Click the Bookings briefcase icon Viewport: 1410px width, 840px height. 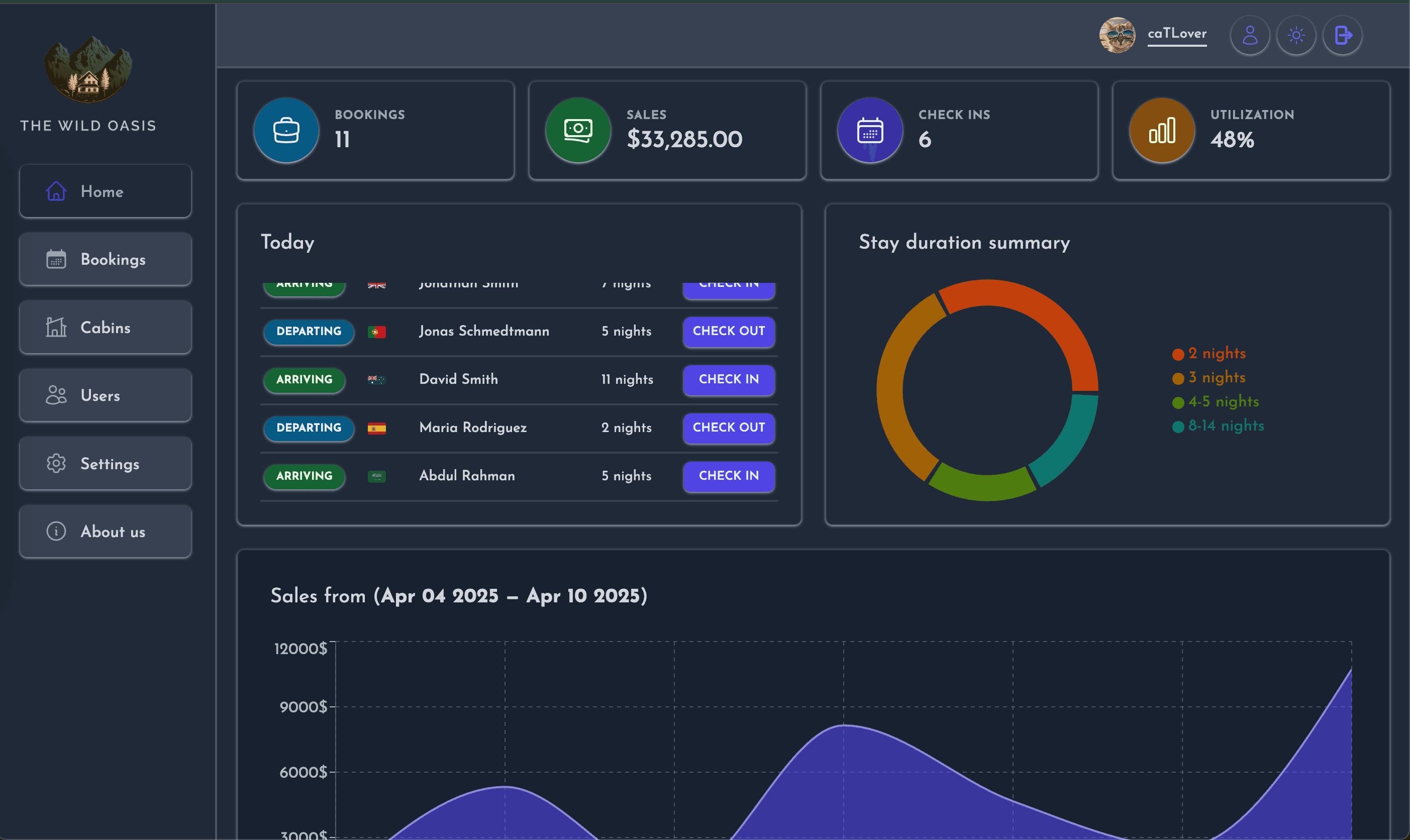[x=286, y=130]
